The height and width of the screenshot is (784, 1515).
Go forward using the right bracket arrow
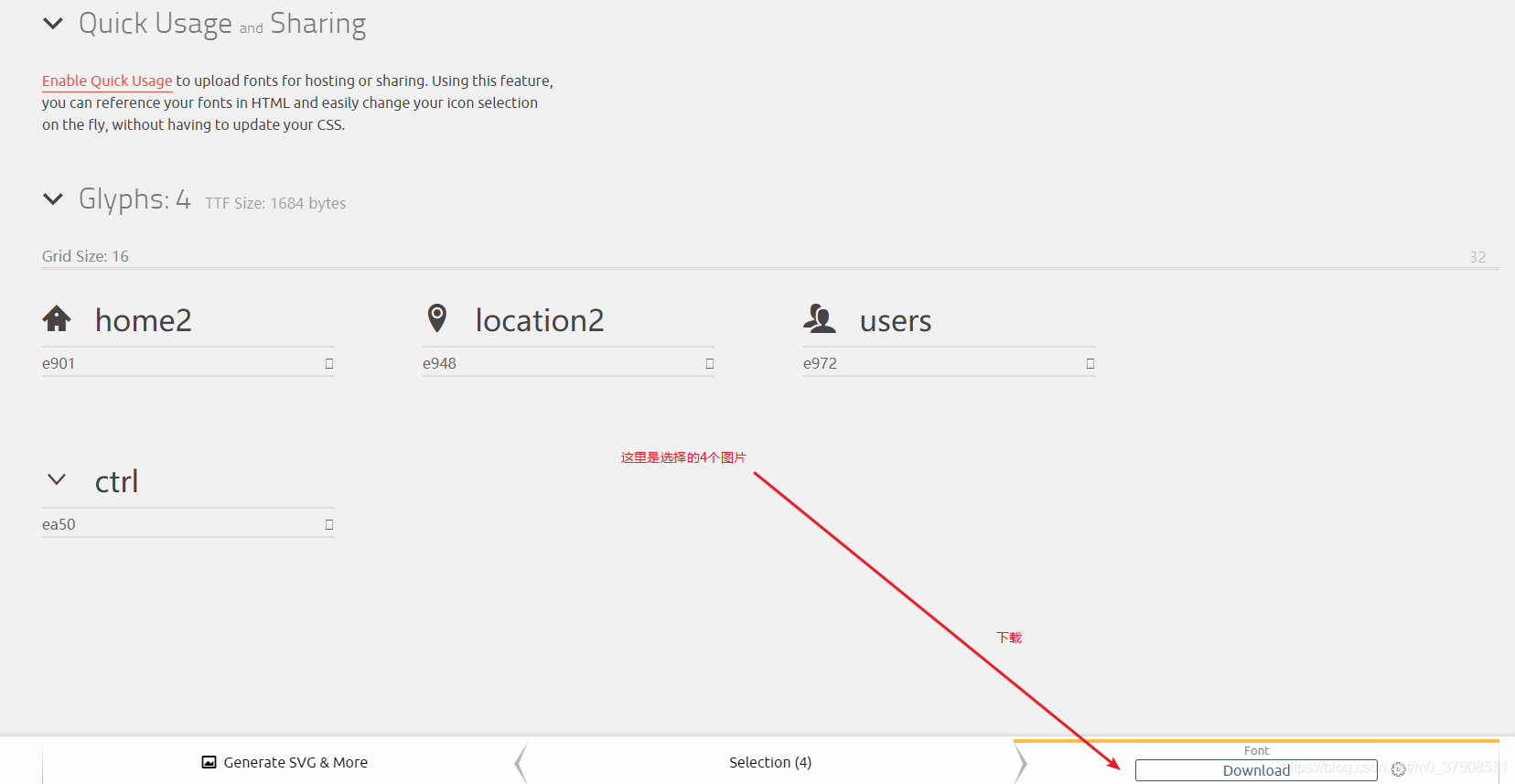pyautogui.click(x=1021, y=763)
